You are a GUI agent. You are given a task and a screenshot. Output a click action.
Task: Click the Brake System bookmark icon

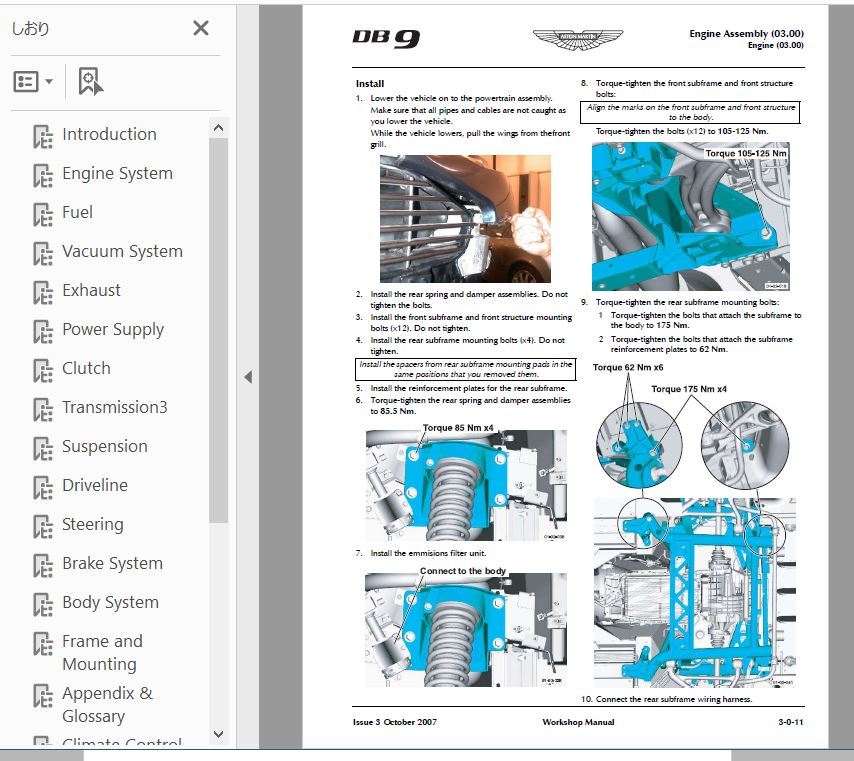[x=43, y=565]
